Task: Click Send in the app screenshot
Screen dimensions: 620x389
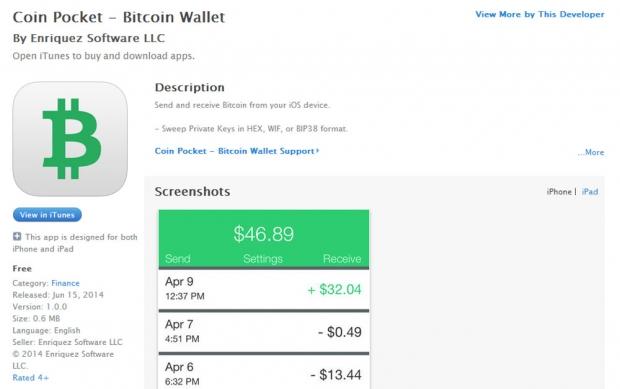Action: (x=178, y=259)
